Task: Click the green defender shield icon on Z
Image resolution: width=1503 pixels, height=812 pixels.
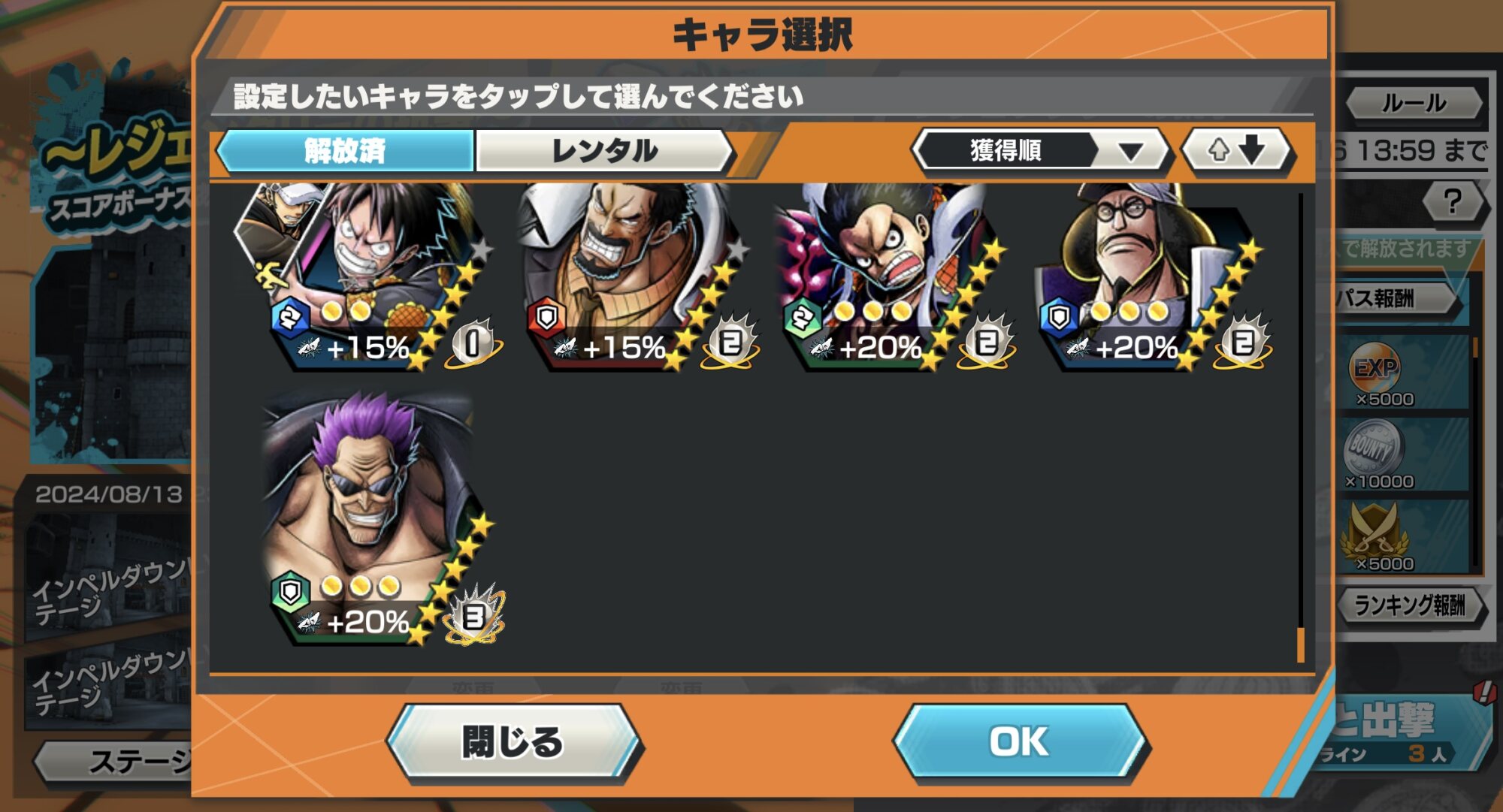Action: [290, 593]
